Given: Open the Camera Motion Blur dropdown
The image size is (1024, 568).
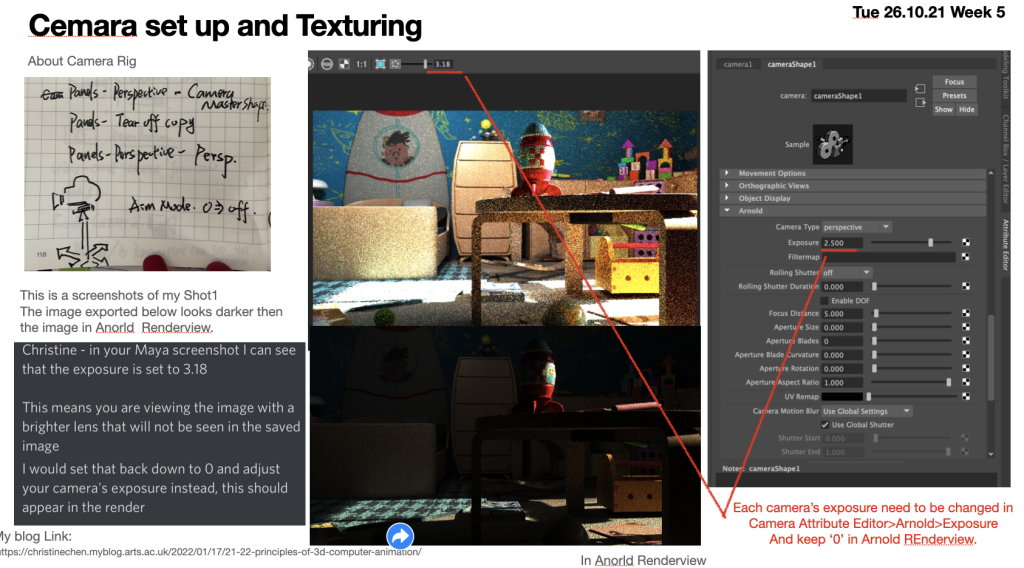Looking at the screenshot, I should tap(866, 411).
